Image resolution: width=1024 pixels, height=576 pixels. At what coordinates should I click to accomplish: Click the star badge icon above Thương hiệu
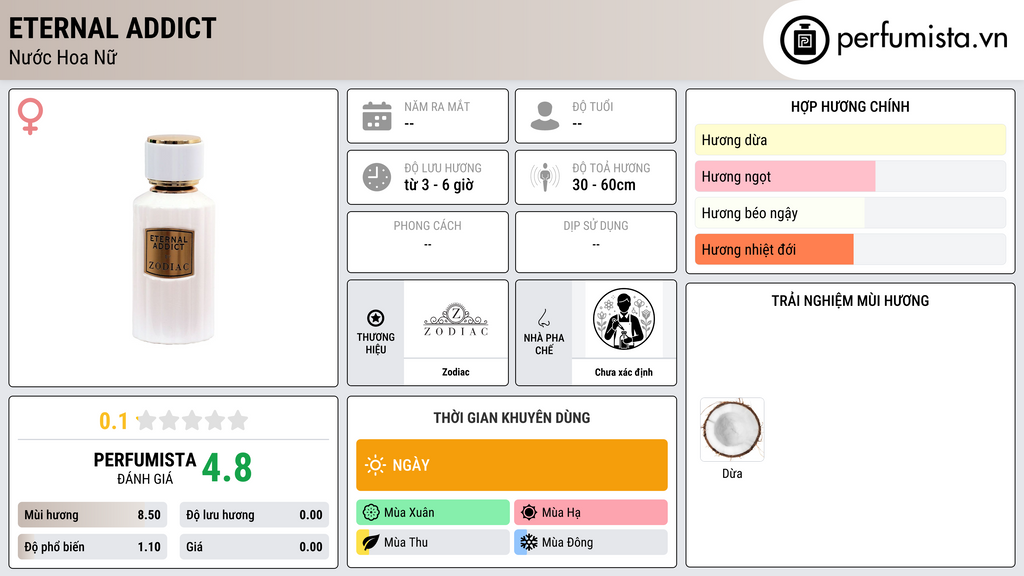point(376,318)
